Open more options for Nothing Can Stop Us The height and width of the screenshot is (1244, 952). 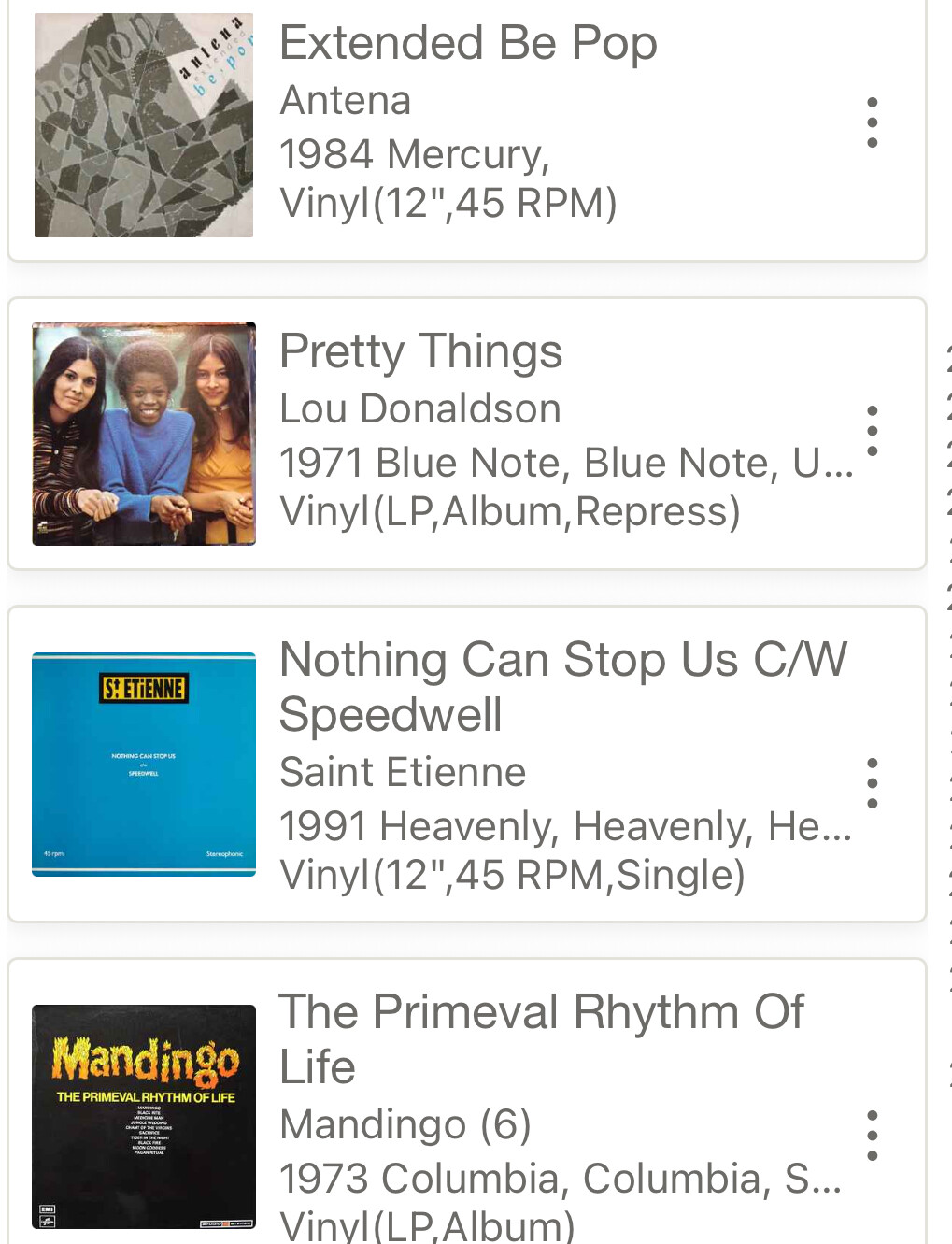[x=872, y=782]
